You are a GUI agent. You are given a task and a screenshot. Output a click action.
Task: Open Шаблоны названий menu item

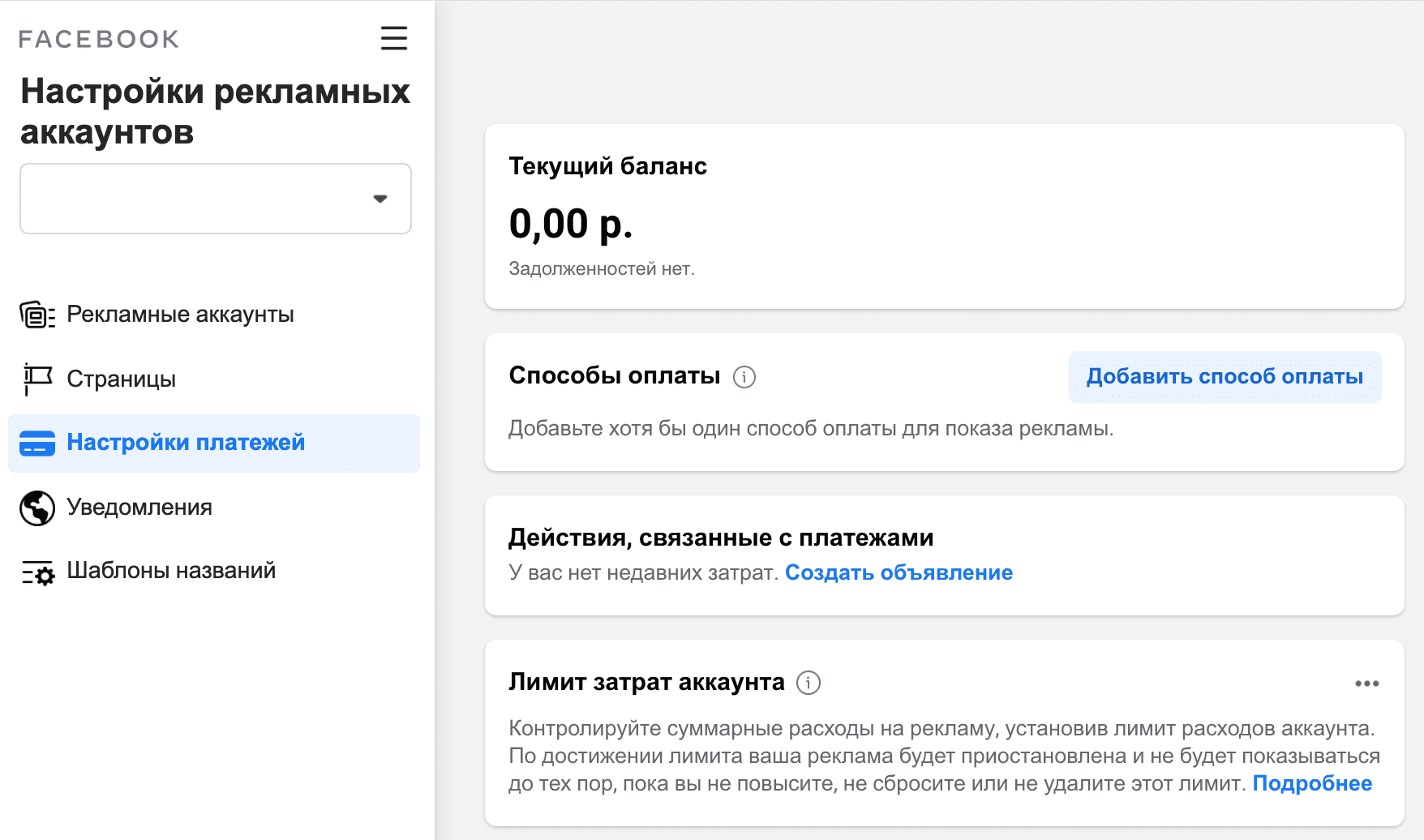click(x=171, y=571)
